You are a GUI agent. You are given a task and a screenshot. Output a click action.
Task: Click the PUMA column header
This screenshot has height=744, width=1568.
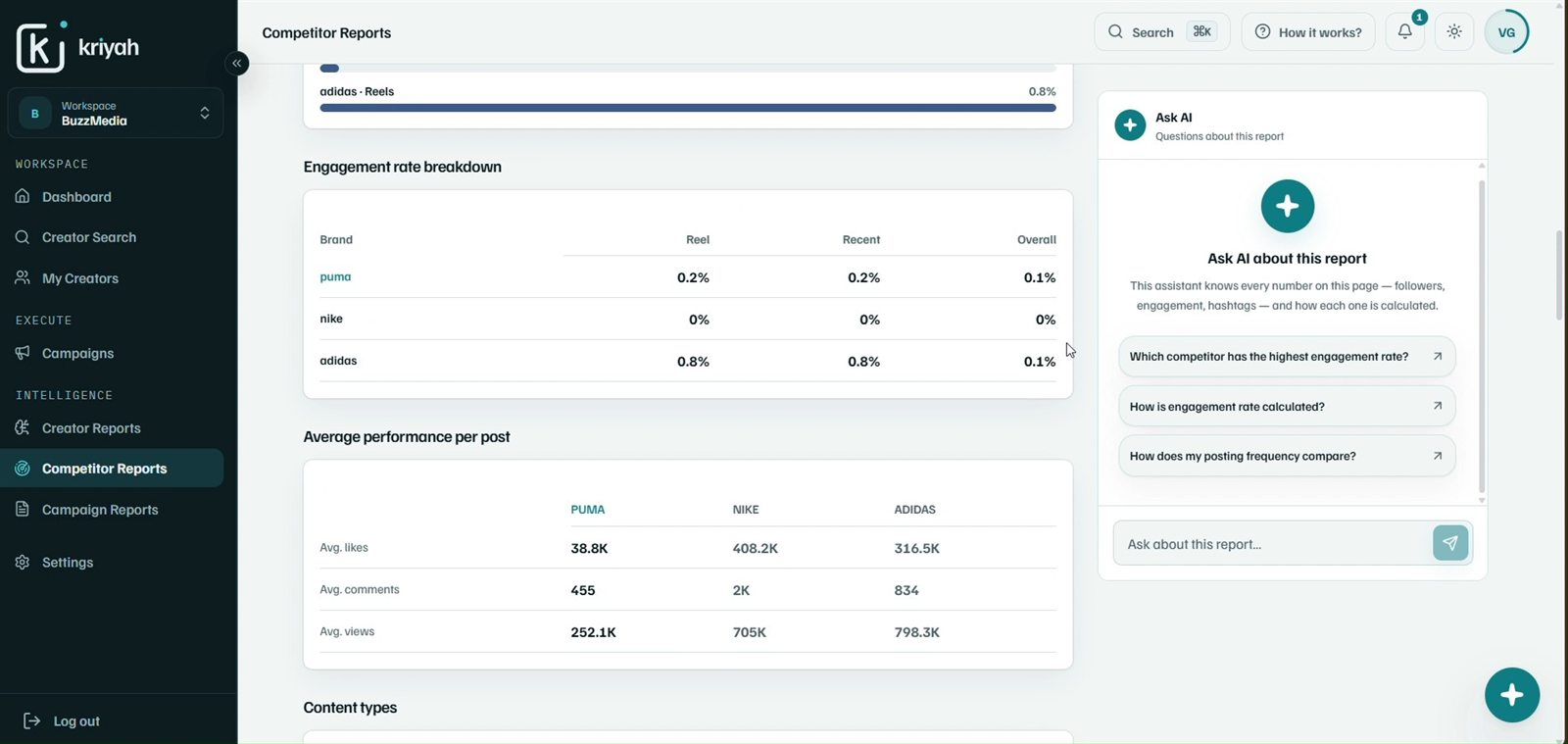point(587,510)
